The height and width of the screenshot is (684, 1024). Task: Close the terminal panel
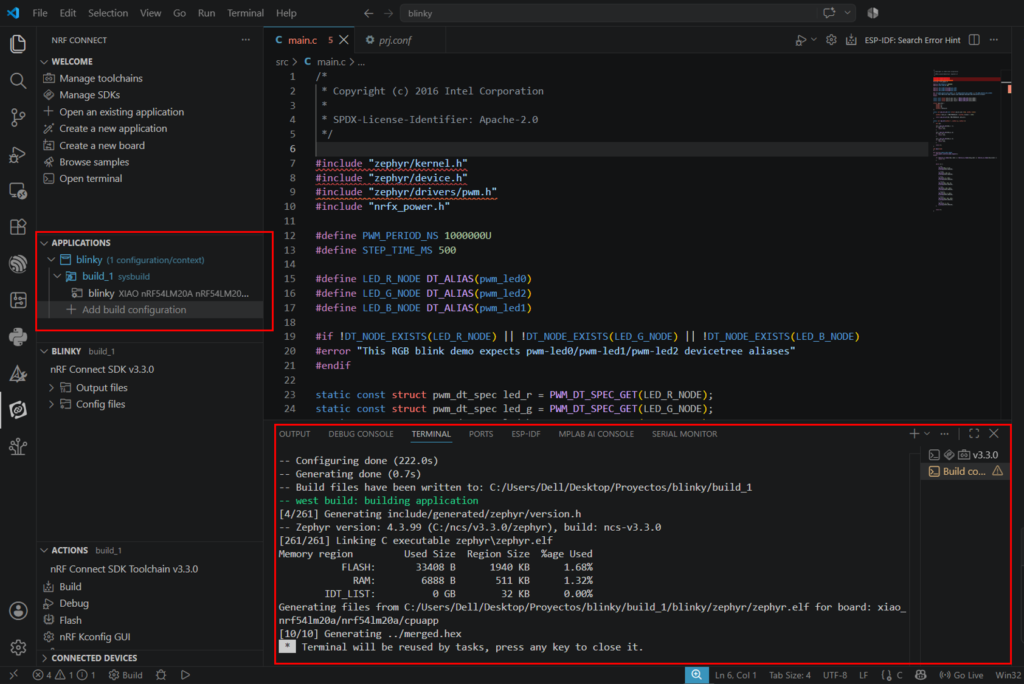pyautogui.click(x=994, y=434)
